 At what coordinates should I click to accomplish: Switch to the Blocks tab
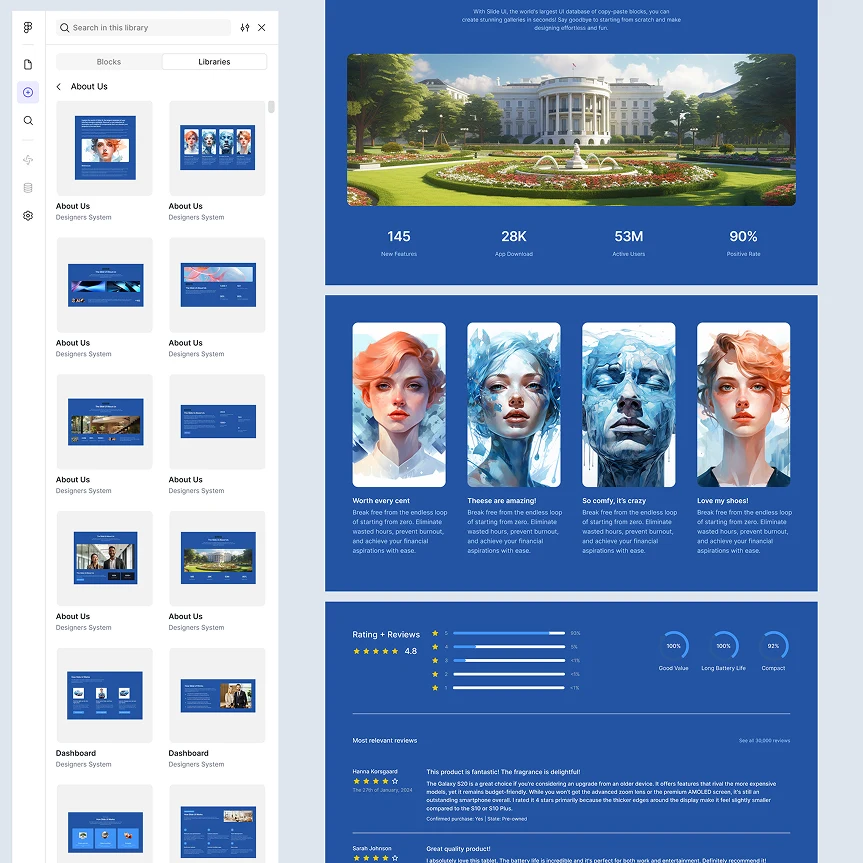pos(108,61)
